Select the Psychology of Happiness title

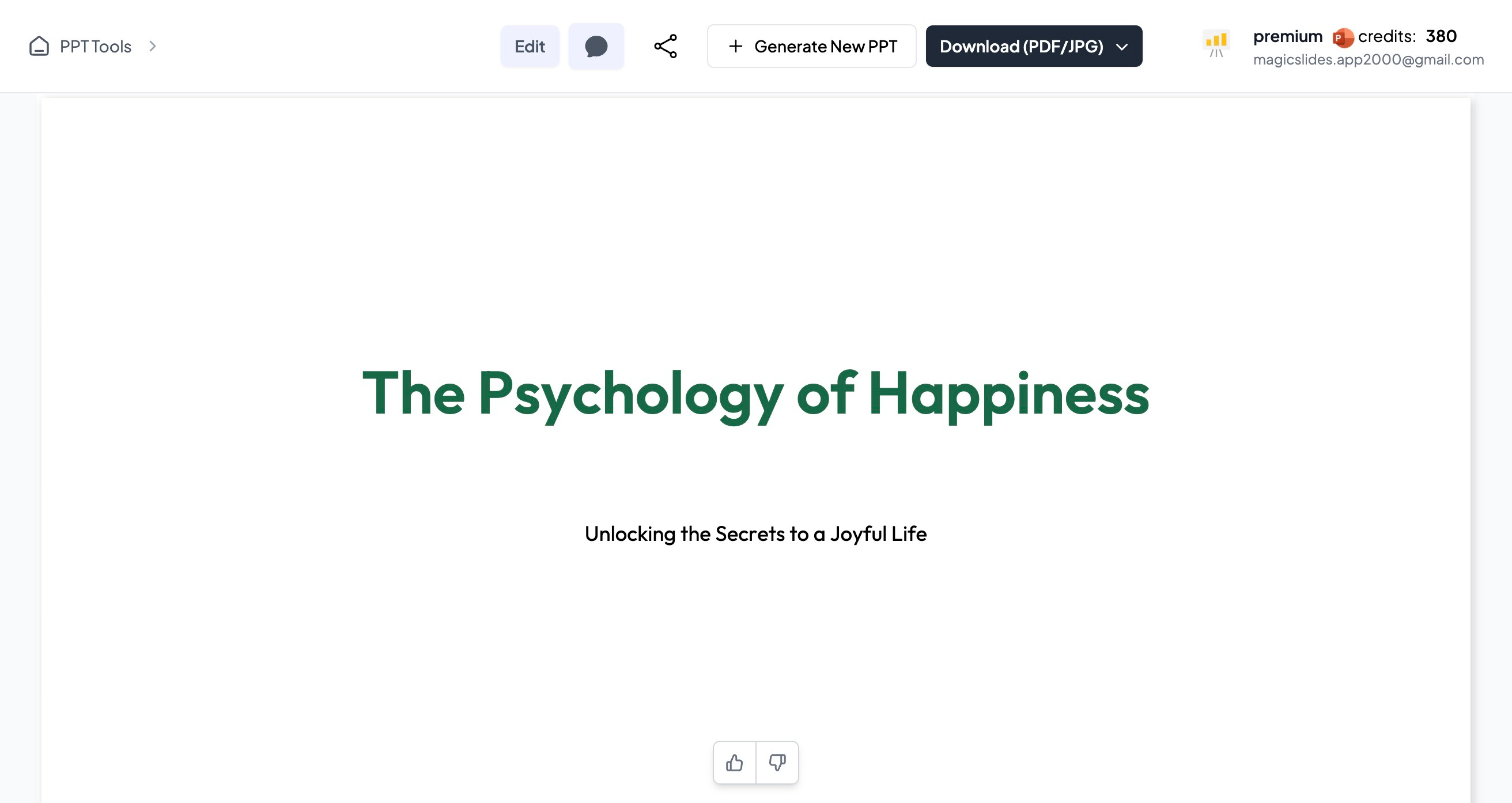click(755, 394)
